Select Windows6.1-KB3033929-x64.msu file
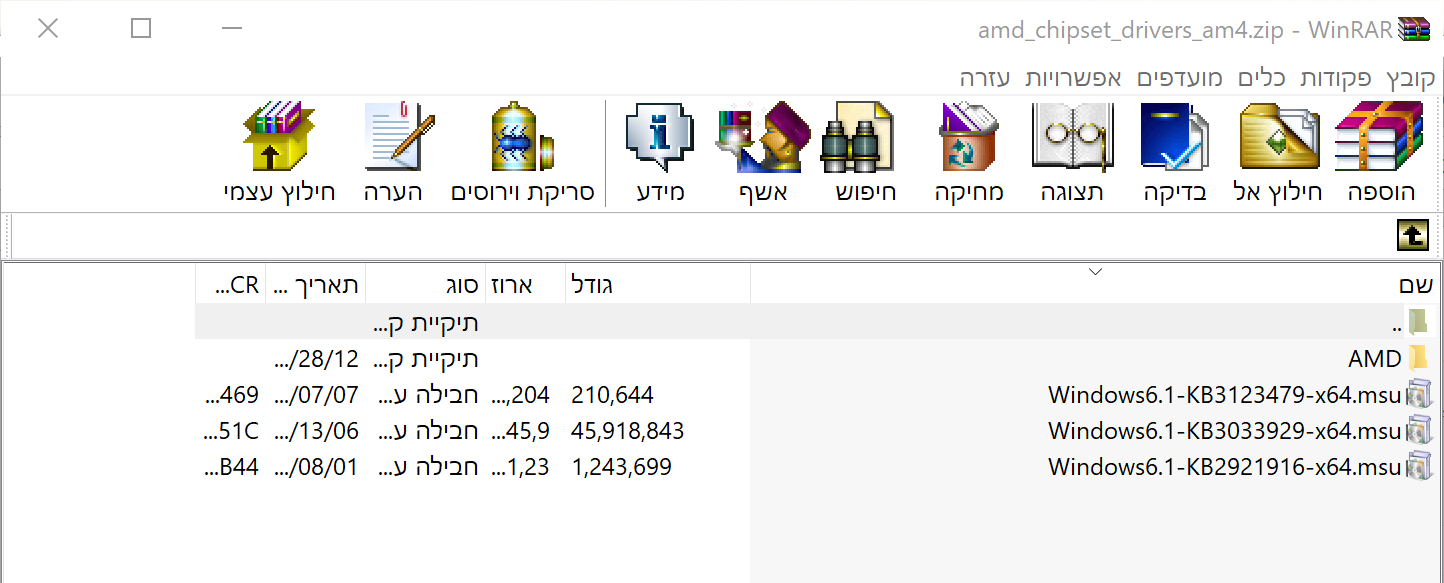Viewport: 1444px width, 583px height. tap(1224, 431)
